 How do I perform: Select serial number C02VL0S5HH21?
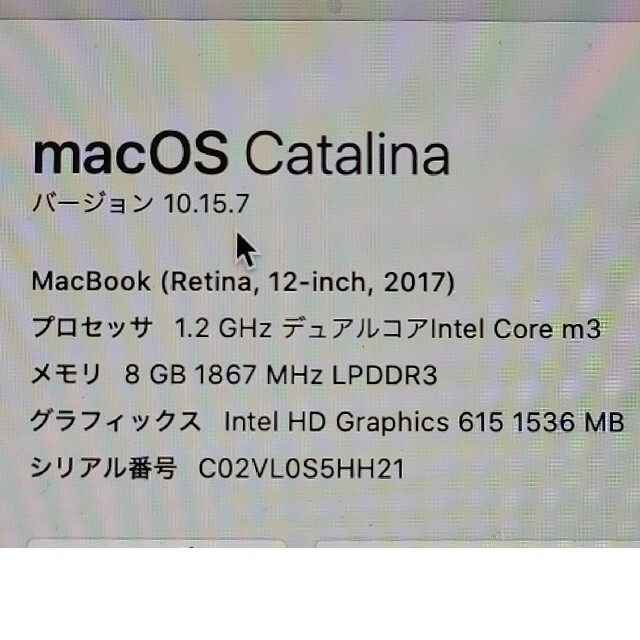pos(301,468)
